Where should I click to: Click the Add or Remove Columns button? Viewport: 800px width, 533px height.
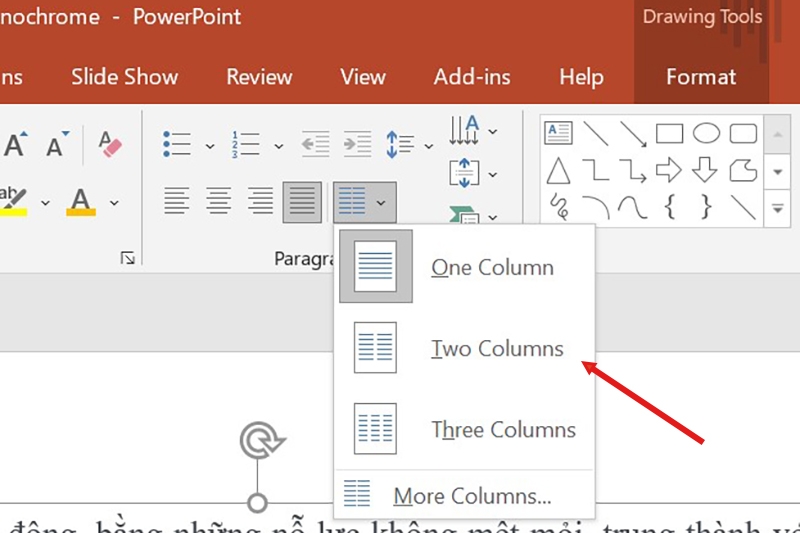pos(364,202)
